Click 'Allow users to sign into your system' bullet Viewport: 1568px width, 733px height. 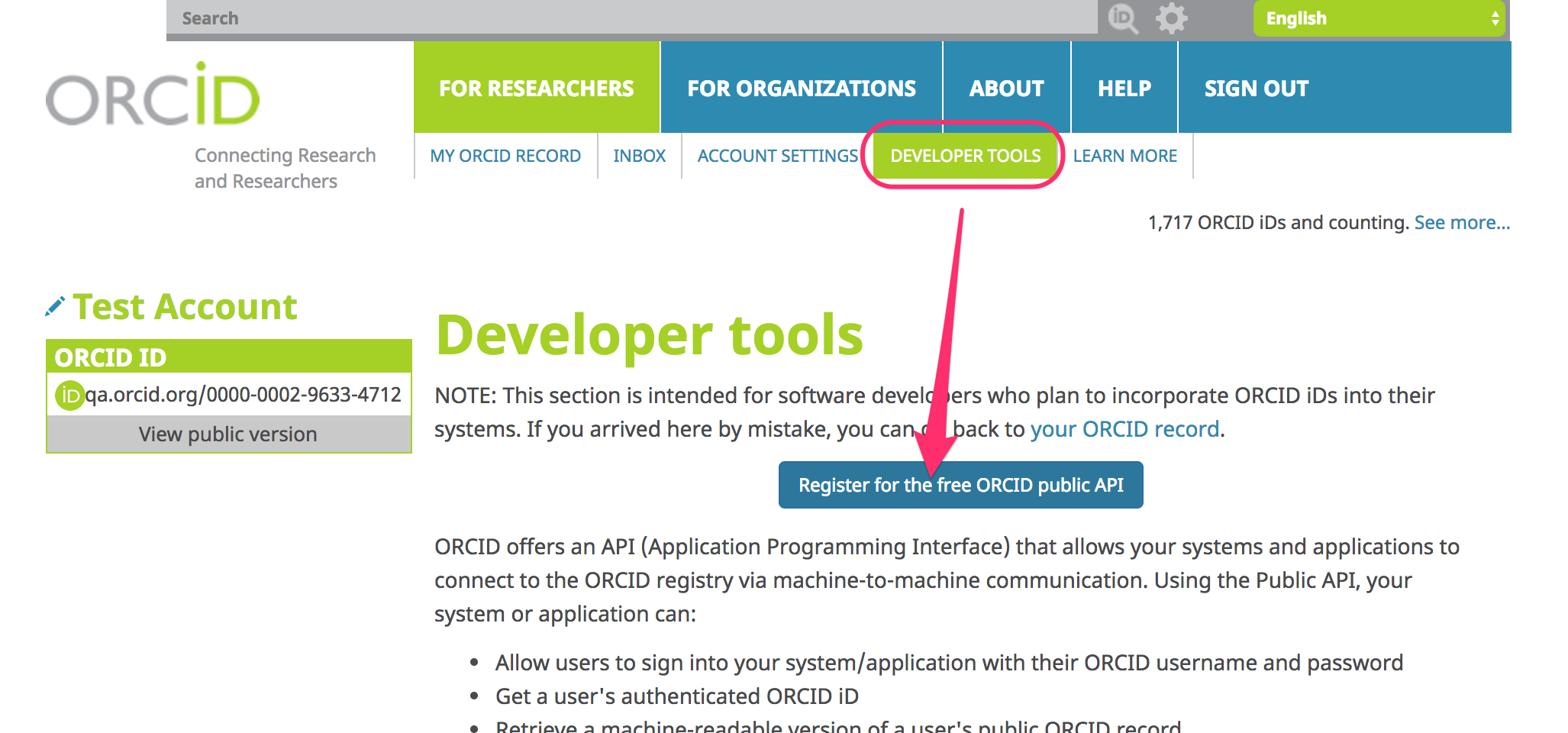(949, 663)
